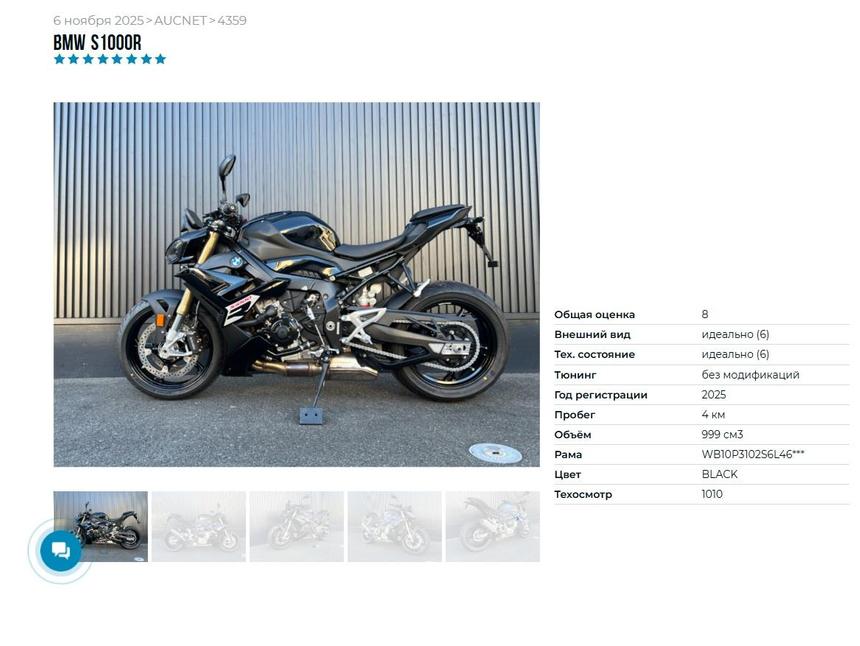Open the blue chat bubble widget
860x646 pixels.
pyautogui.click(x=60, y=551)
